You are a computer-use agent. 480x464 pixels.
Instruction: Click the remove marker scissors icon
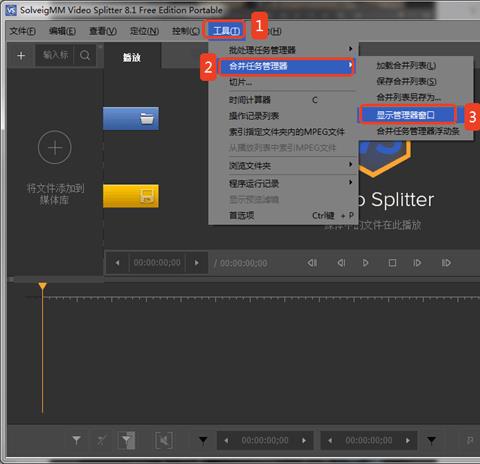tap(101, 440)
